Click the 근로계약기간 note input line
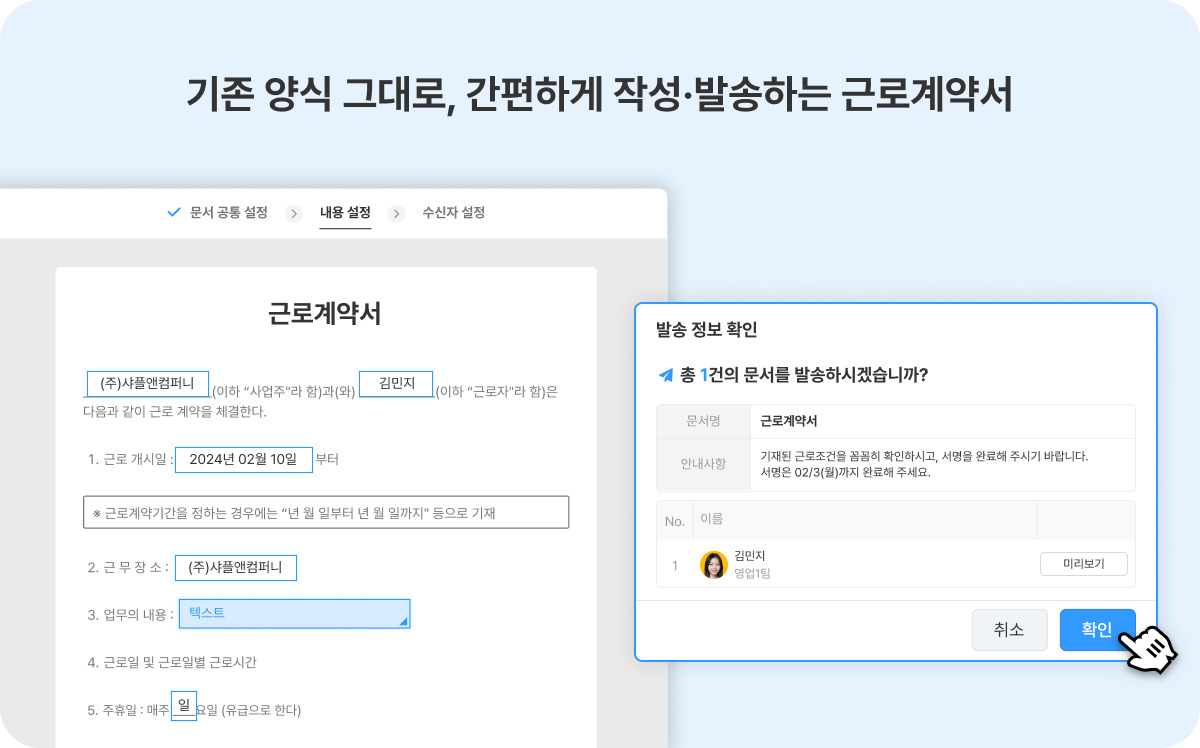 click(x=325, y=512)
